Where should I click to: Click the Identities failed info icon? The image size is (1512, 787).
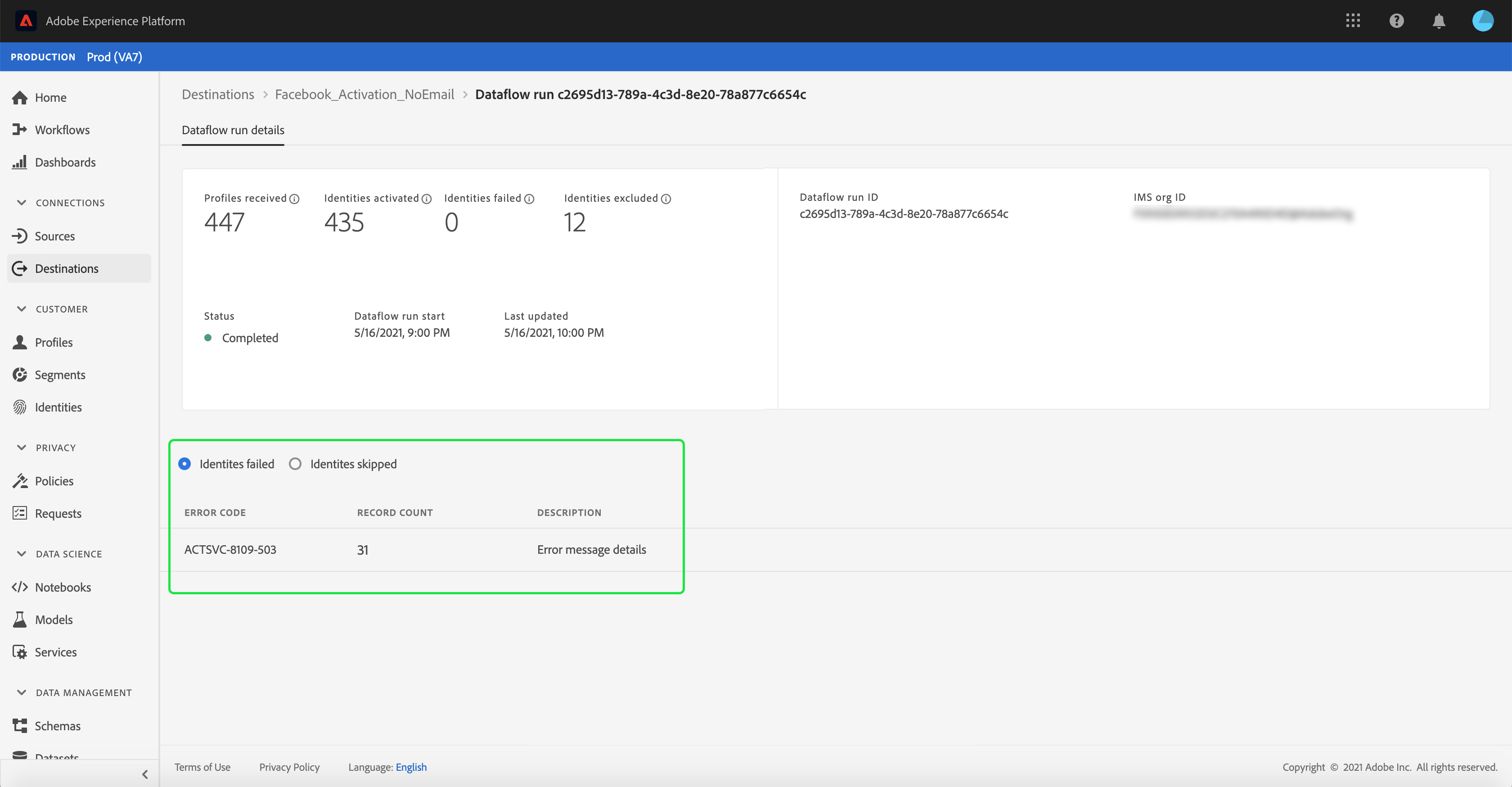(x=530, y=199)
